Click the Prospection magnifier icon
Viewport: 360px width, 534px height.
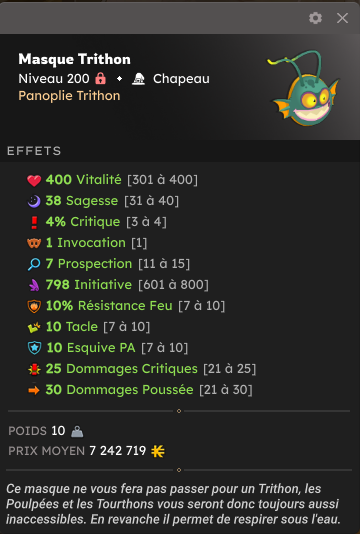coord(34,264)
